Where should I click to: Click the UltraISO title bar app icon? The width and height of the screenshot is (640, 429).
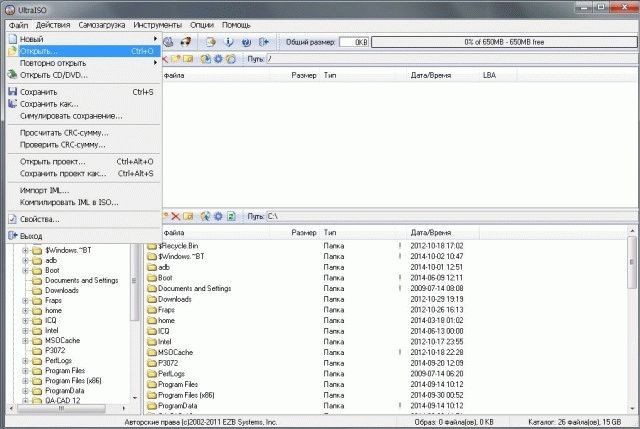[x=10, y=9]
